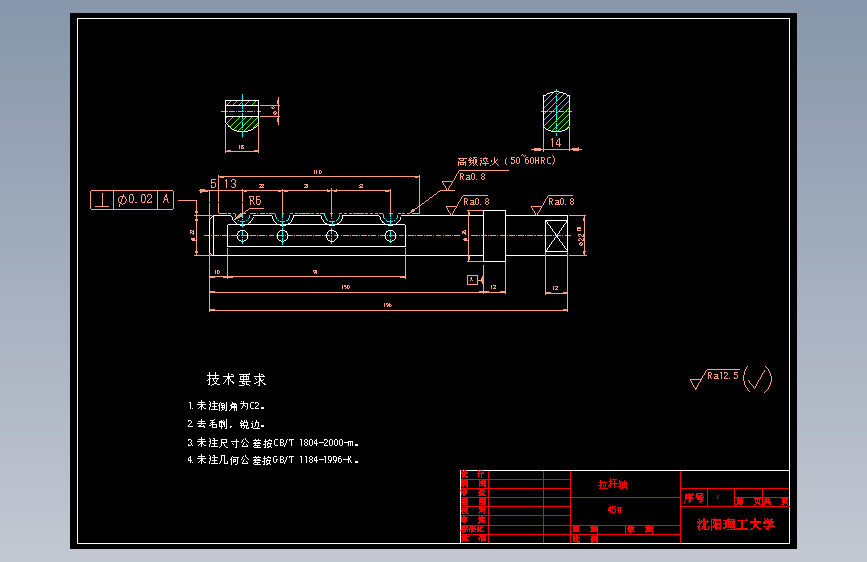The image size is (867, 562).
Task: Select the 110 overall groove dimension
Action: pyautogui.click(x=317, y=172)
